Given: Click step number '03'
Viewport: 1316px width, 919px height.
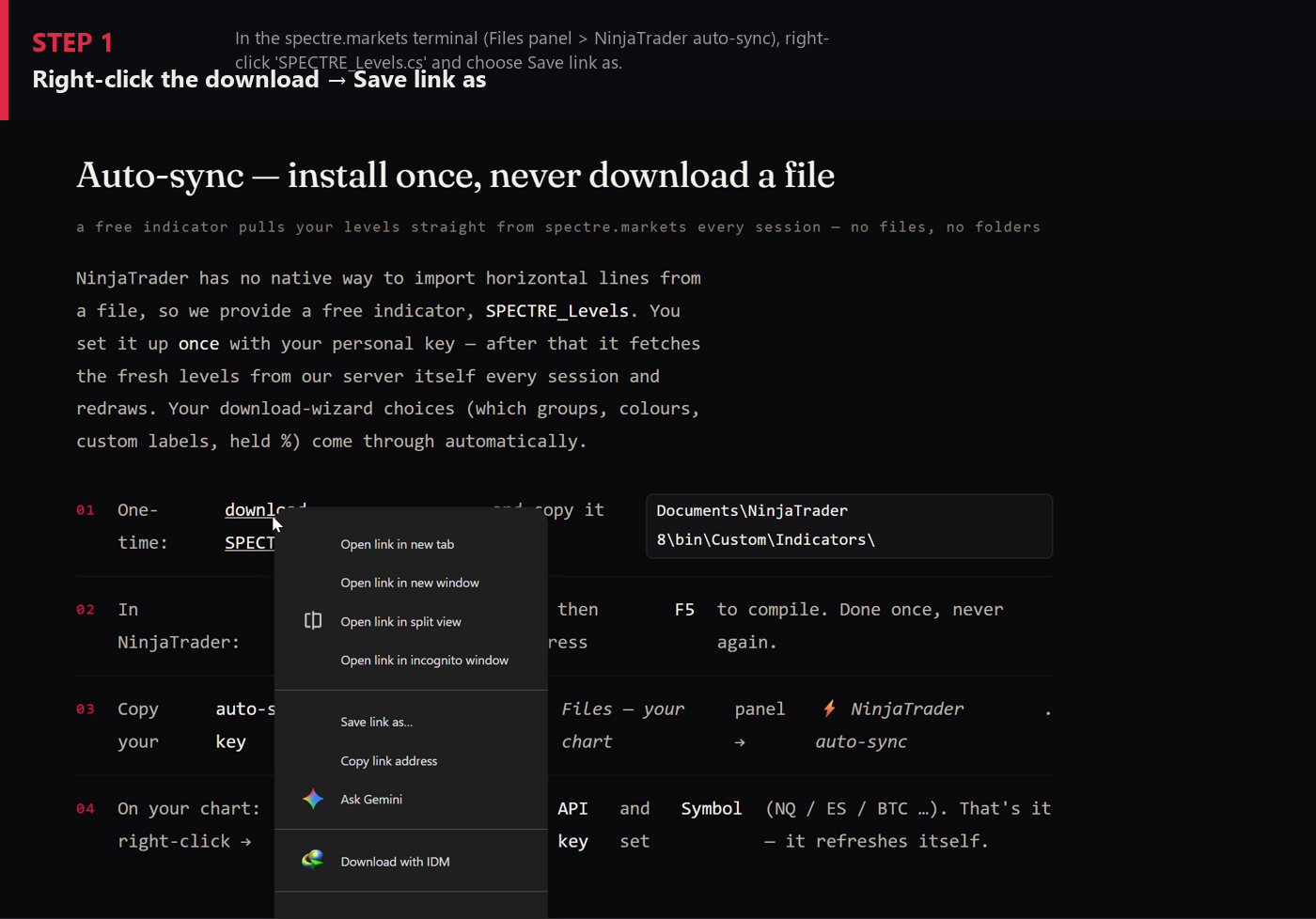Looking at the screenshot, I should pos(86,709).
